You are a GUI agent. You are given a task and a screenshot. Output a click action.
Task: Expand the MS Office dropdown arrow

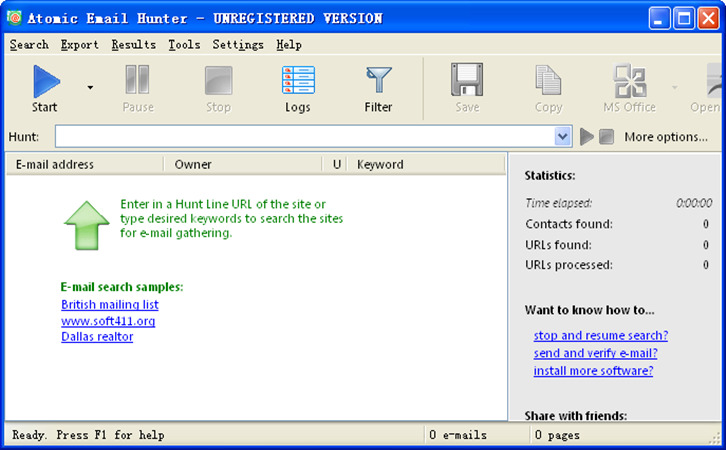point(675,87)
